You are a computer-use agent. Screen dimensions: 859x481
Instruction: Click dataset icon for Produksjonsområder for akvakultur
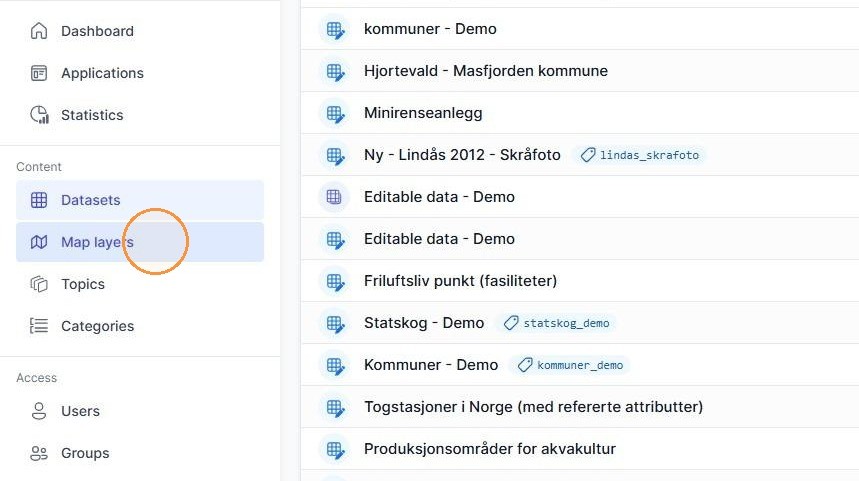point(335,450)
